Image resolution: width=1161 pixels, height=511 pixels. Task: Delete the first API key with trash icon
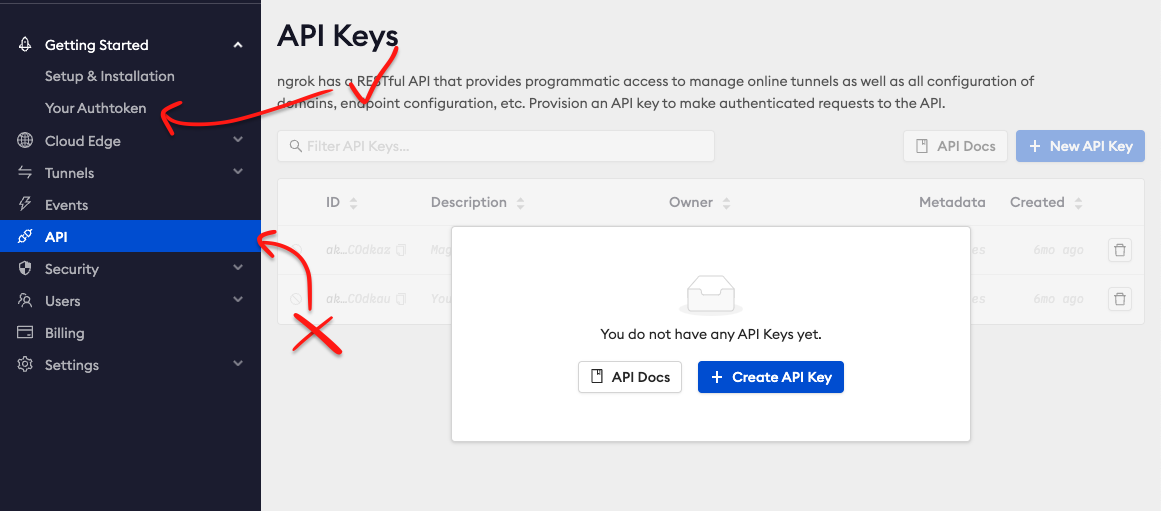[x=1120, y=250]
